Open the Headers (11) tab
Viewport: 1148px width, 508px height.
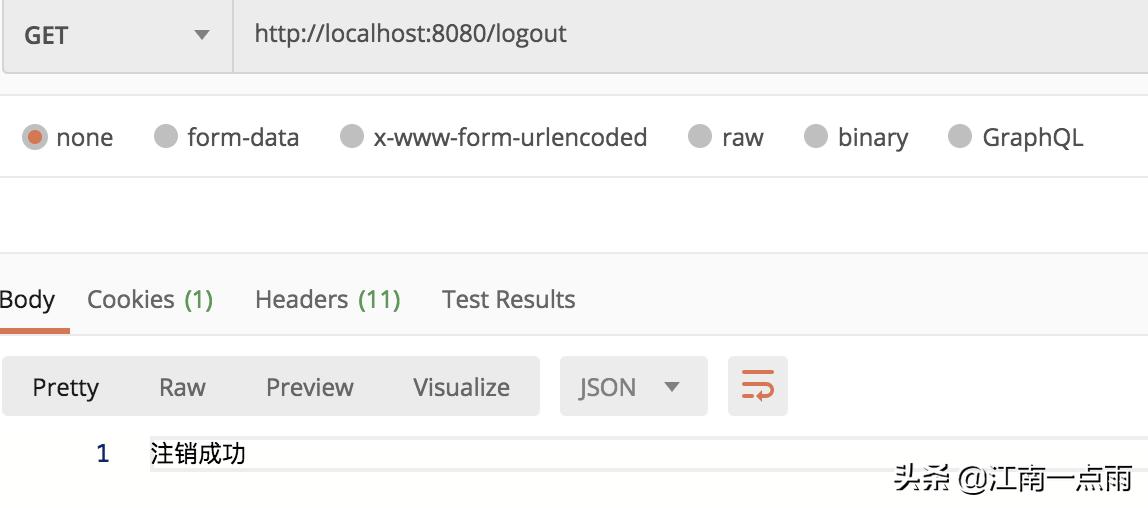click(x=327, y=299)
